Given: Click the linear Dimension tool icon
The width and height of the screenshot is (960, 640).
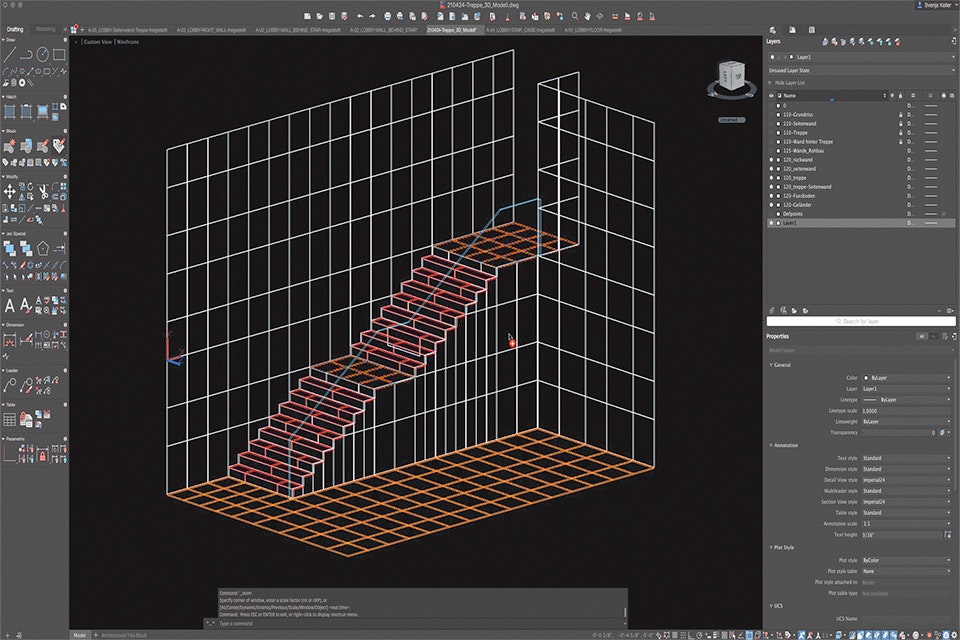Looking at the screenshot, I should point(10,340).
